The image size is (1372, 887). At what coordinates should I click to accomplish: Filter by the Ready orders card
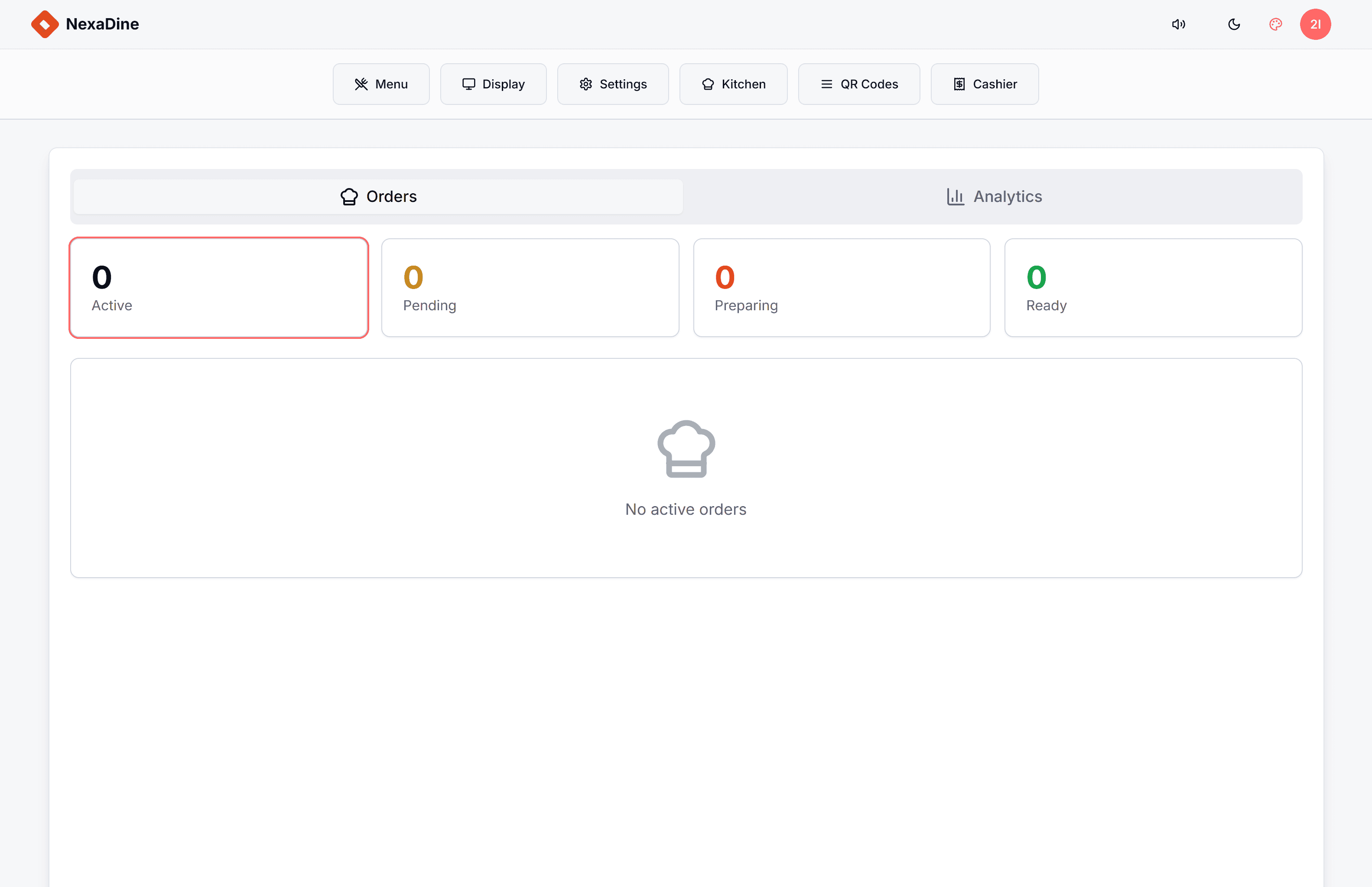coord(1153,287)
